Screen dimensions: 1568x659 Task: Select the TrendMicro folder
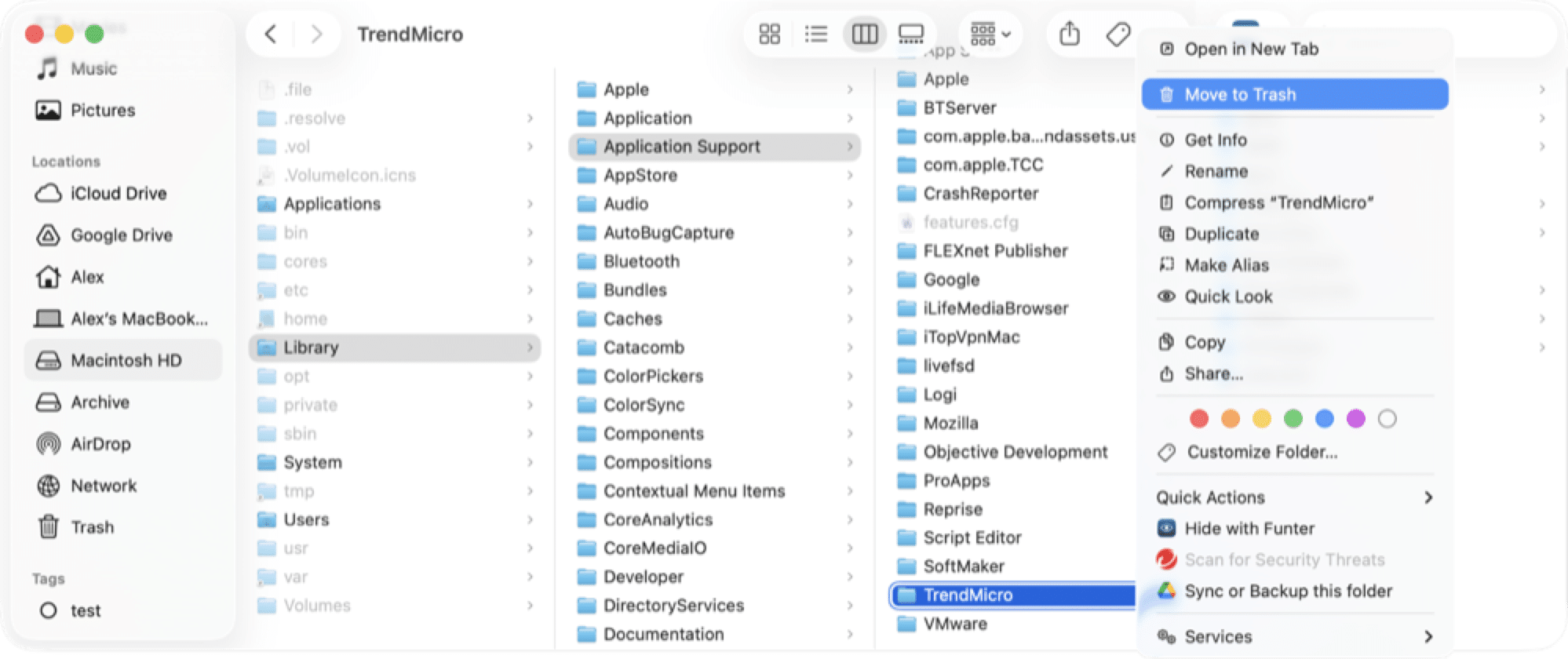pos(1013,595)
